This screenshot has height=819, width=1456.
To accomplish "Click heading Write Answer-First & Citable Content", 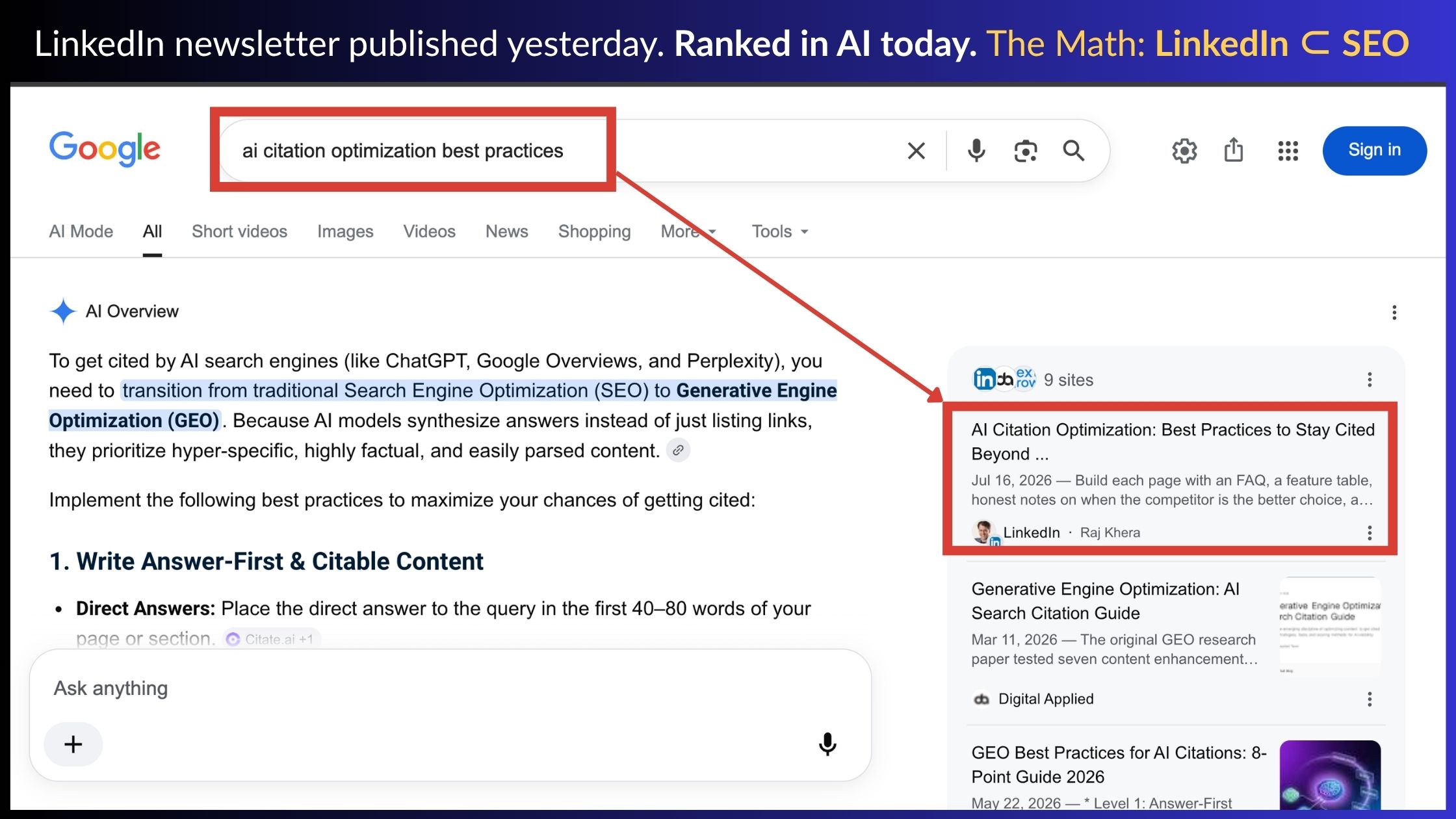I will coord(266,561).
